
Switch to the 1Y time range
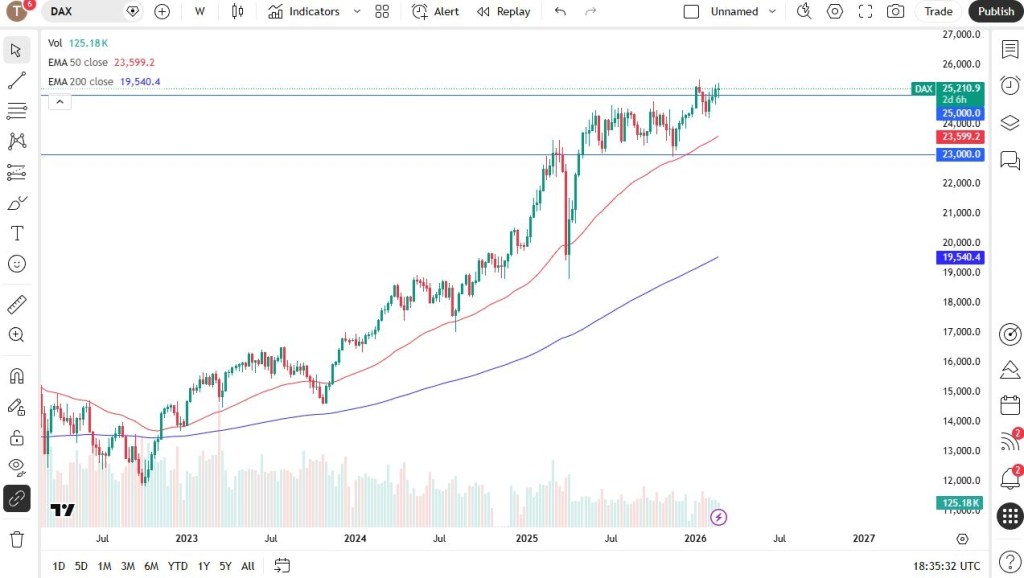[x=204, y=566]
